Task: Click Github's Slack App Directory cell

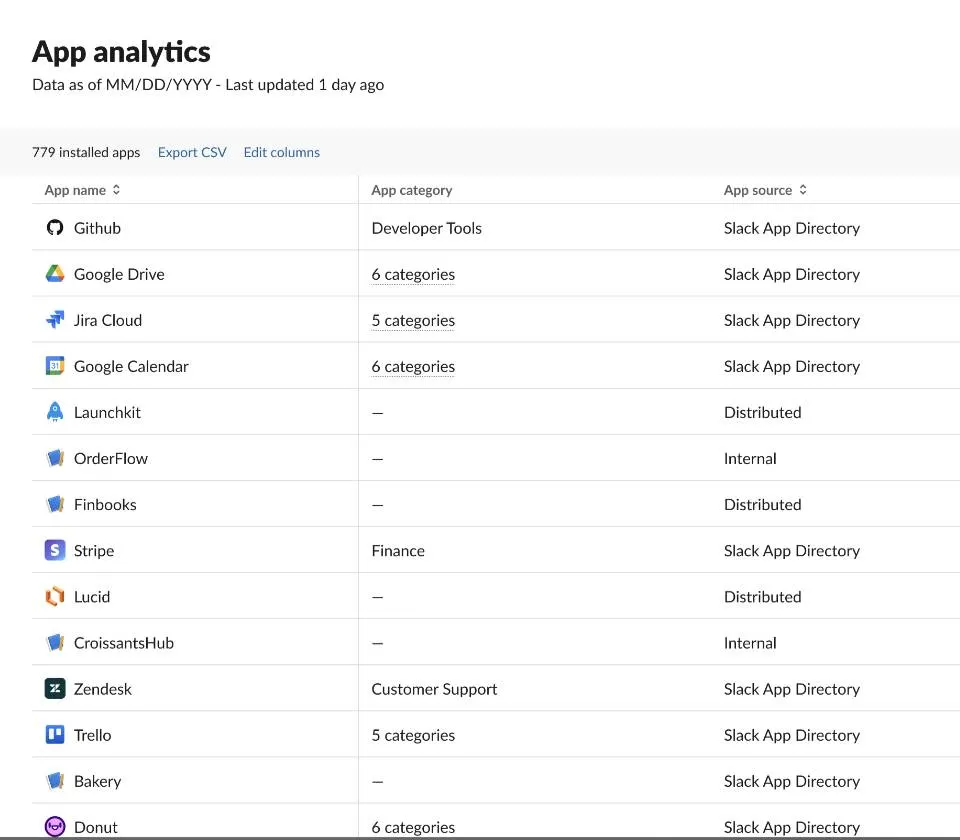Action: (x=792, y=228)
